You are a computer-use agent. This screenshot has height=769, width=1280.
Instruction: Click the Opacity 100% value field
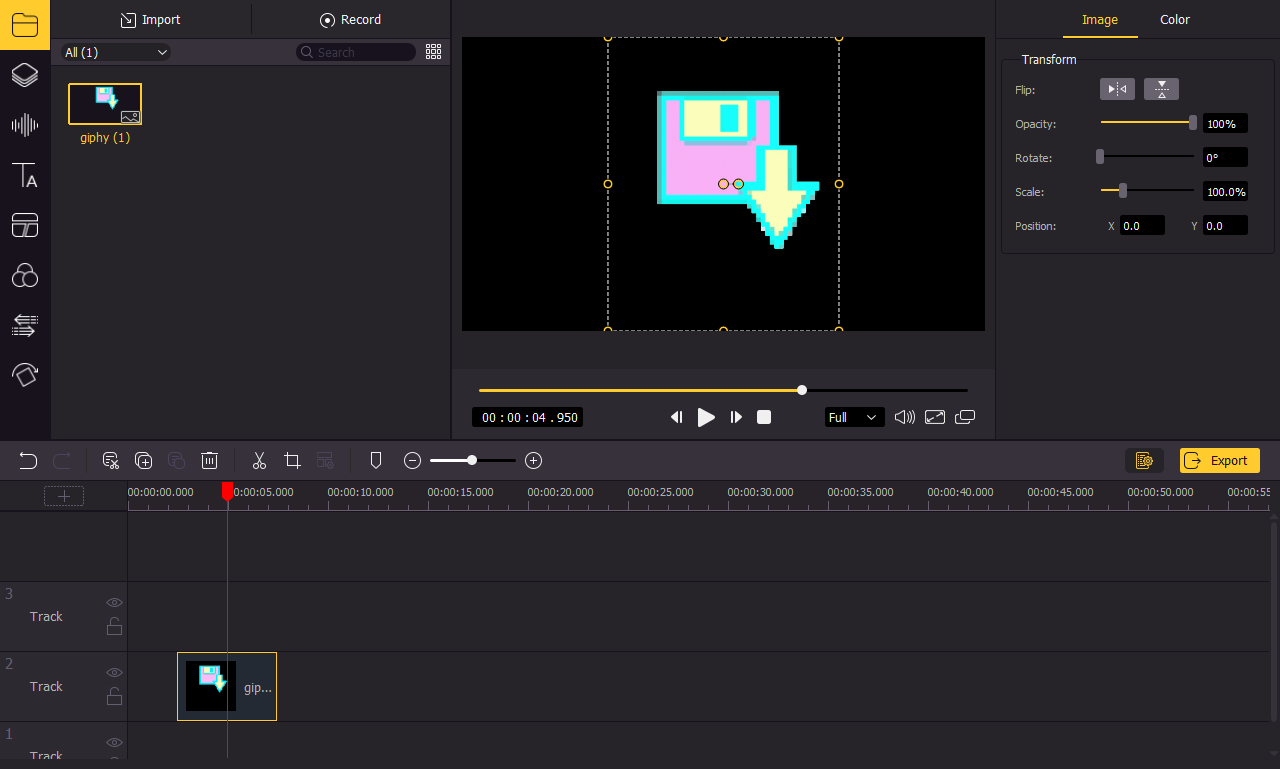[1225, 124]
